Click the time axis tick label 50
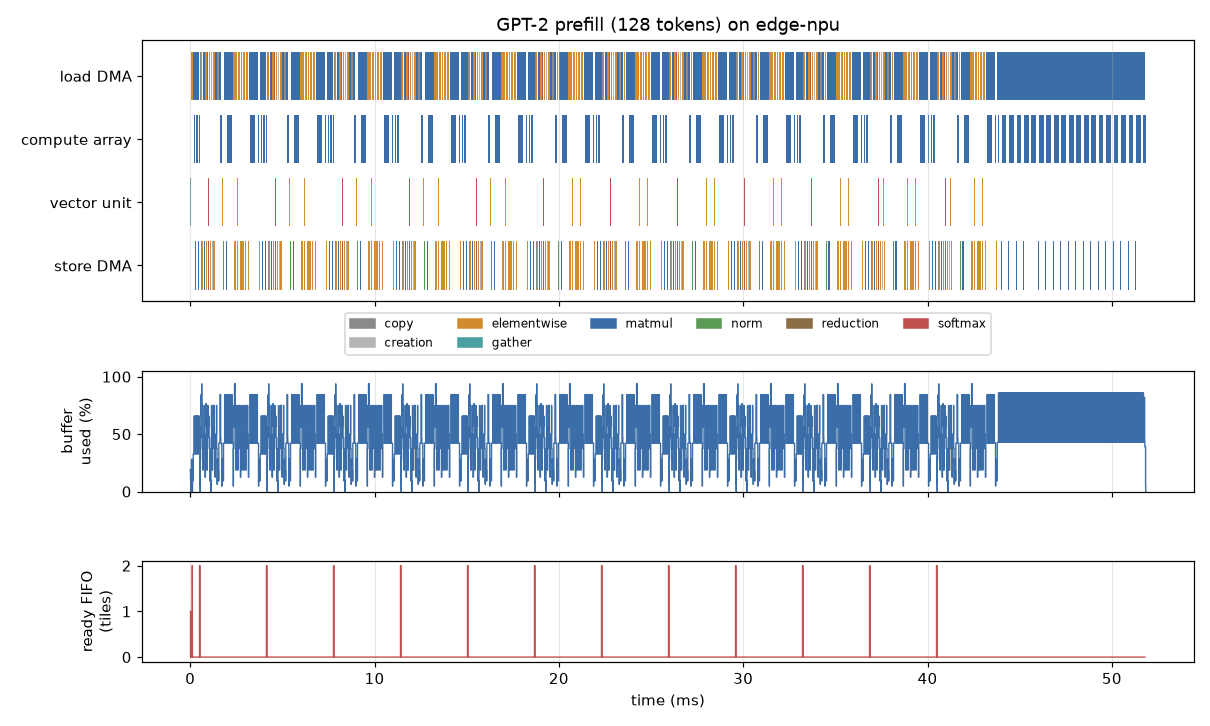Image resolution: width=1210 pixels, height=726 pixels. coord(1112,678)
